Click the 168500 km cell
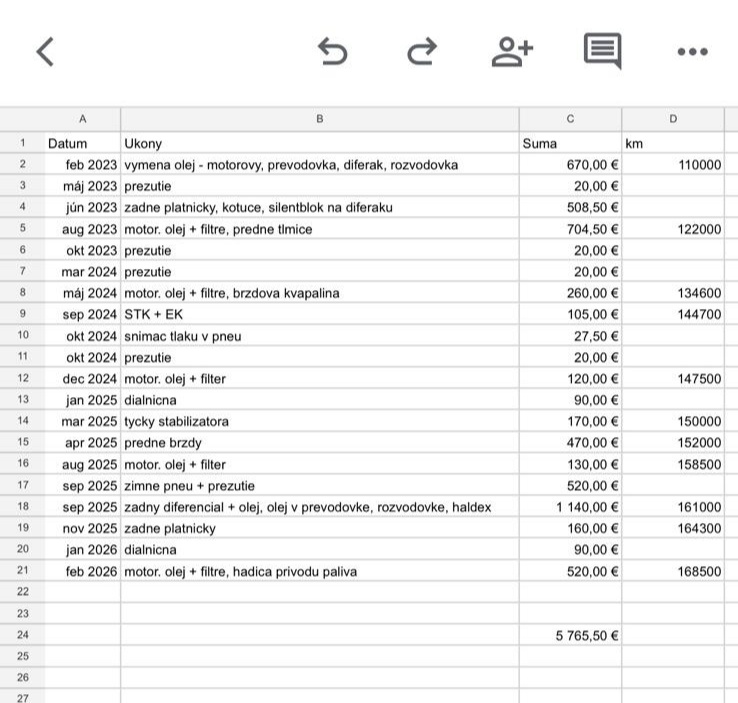Viewport: 738px width, 703px height. 673,571
